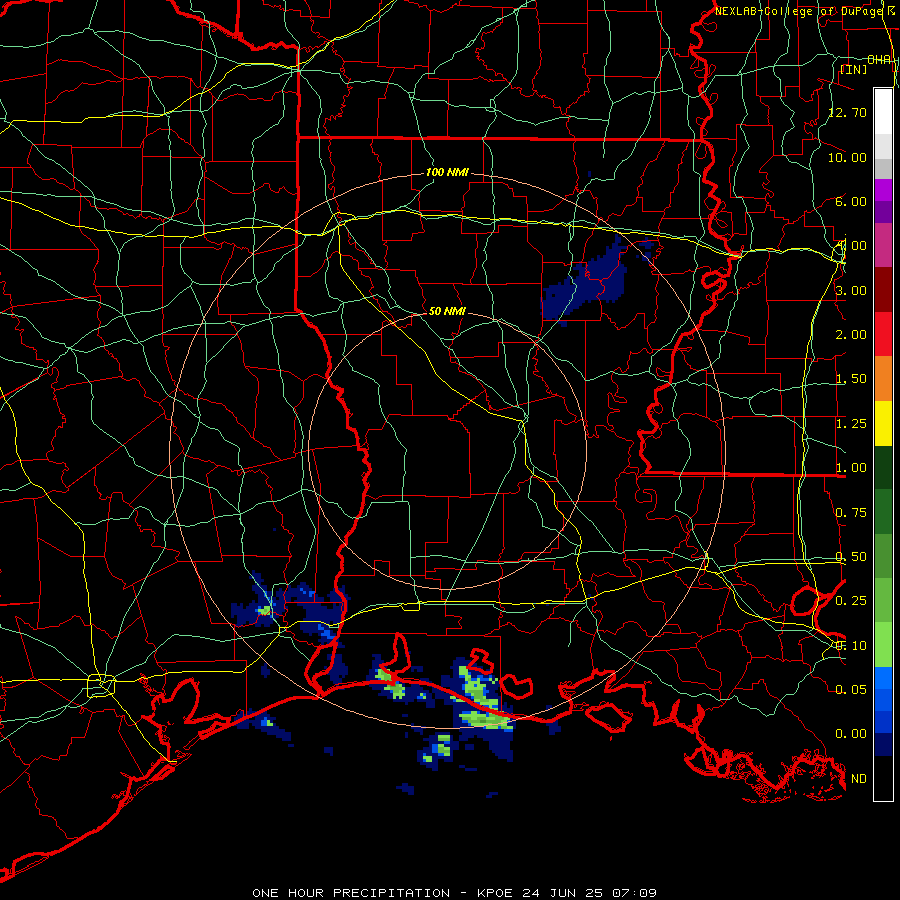Screen dimensions: 900x900
Task: Click the 2.00 legend value
Action: click(x=851, y=335)
